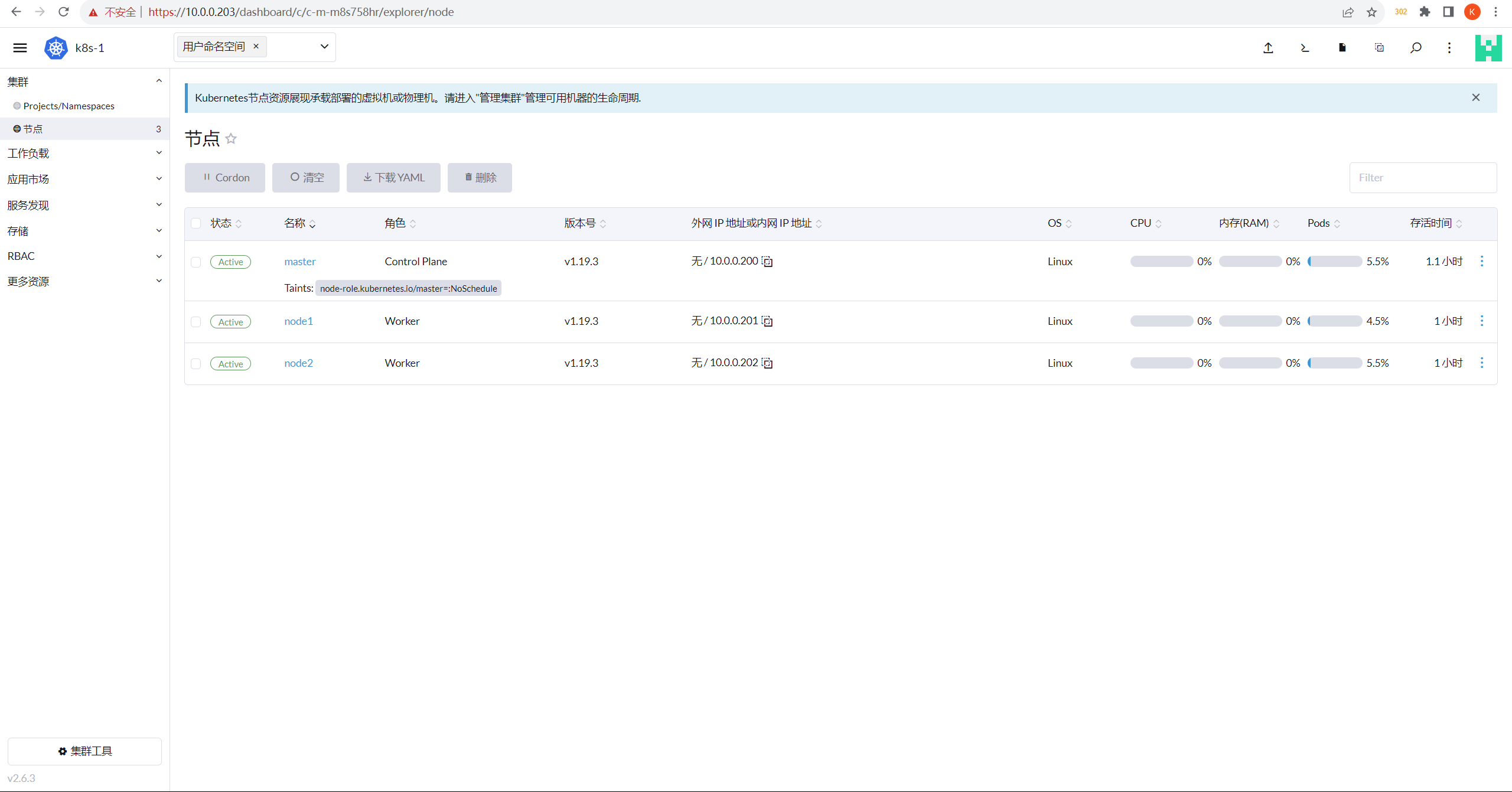Expand the RBAC sidebar section
This screenshot has height=792, width=1512.
[x=159, y=256]
